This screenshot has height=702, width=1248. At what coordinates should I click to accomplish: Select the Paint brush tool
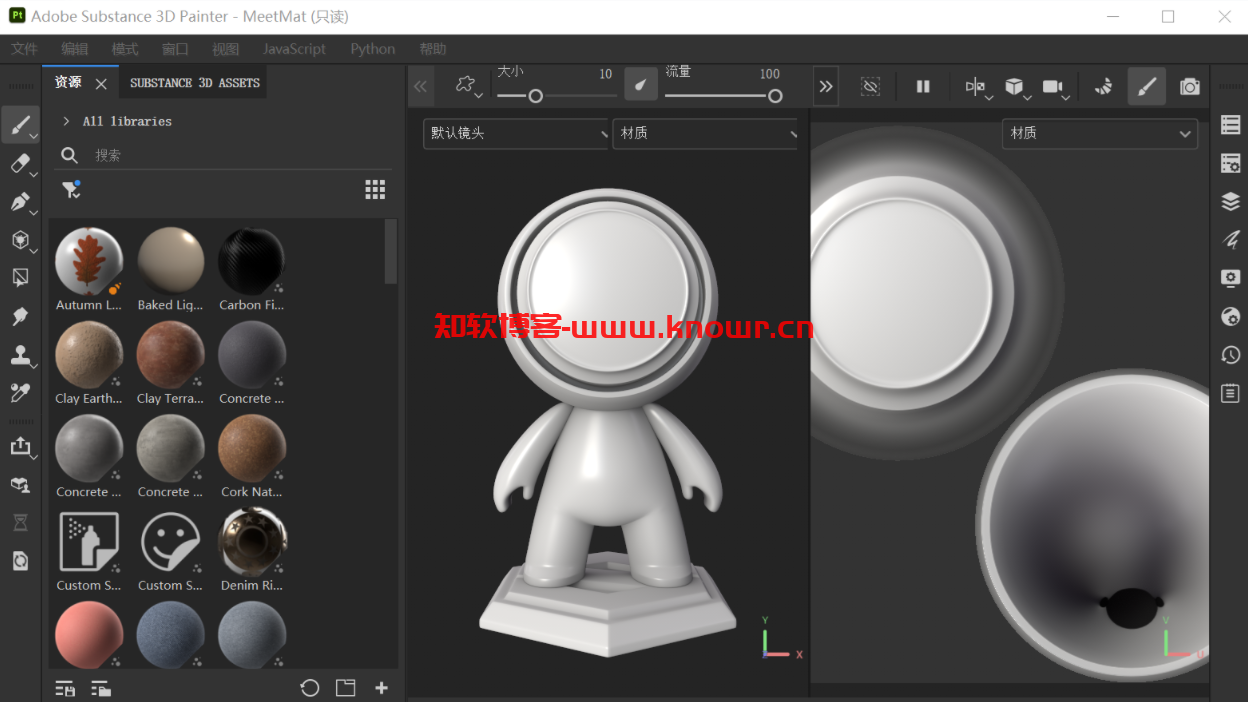tap(20, 125)
